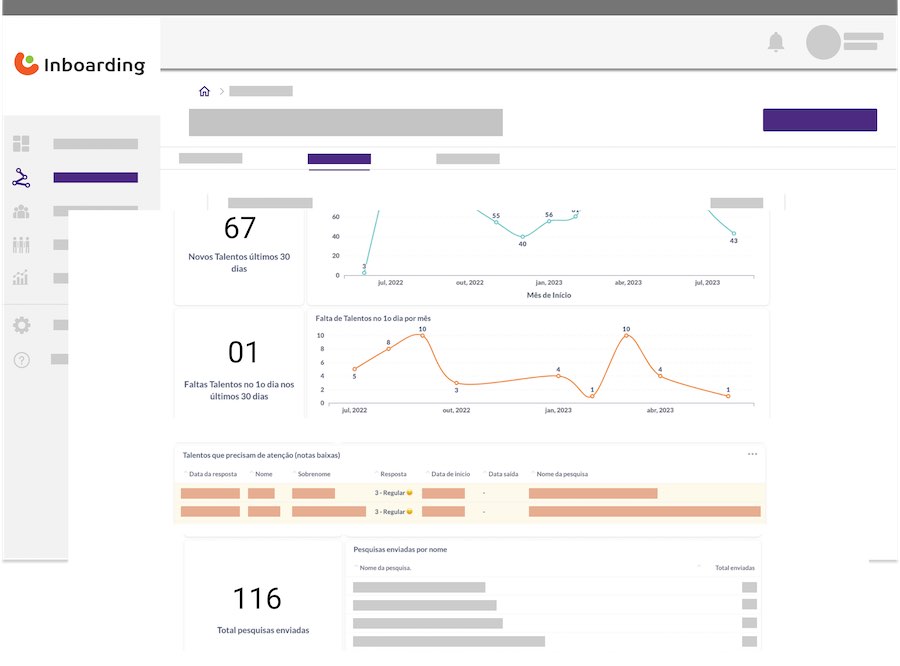Click 'Pesquisas enviadas por nome' title
Image resolution: width=900 pixels, height=666 pixels.
pyautogui.click(x=400, y=549)
